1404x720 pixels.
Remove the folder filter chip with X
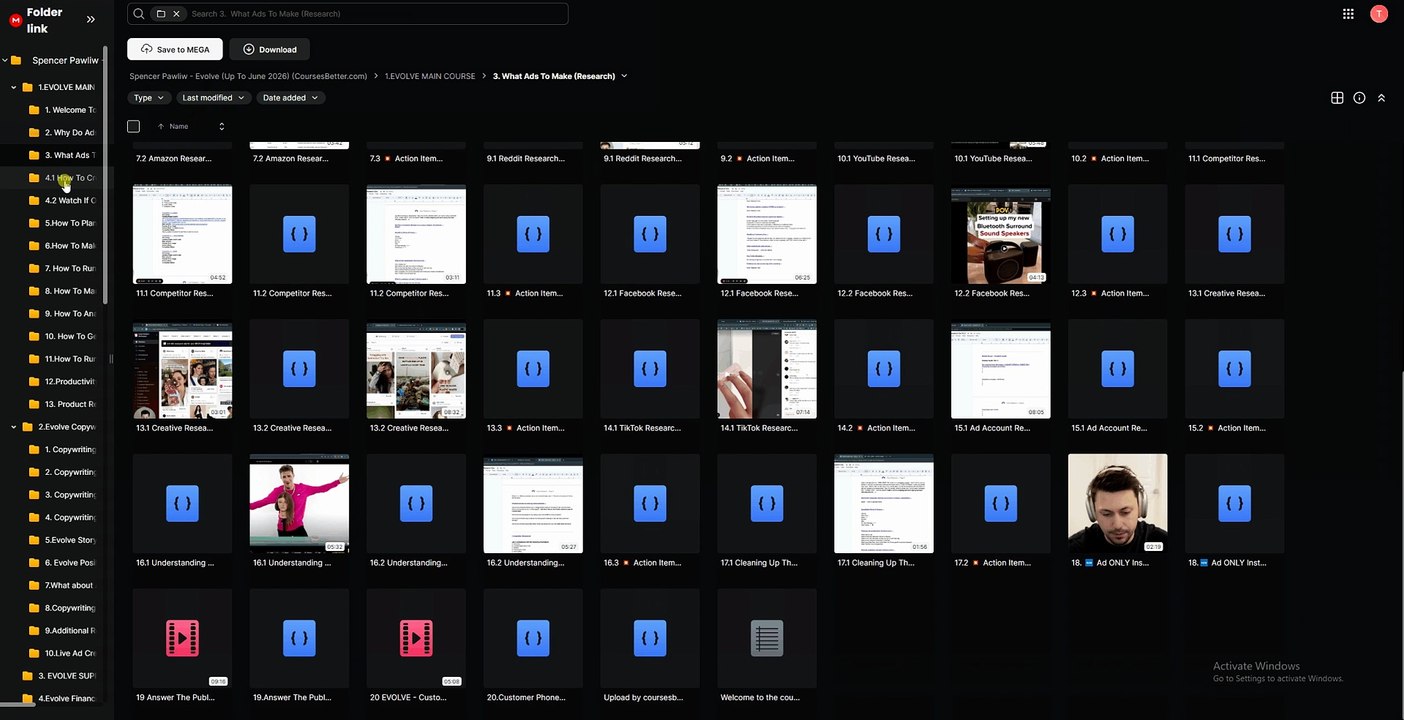[x=176, y=14]
